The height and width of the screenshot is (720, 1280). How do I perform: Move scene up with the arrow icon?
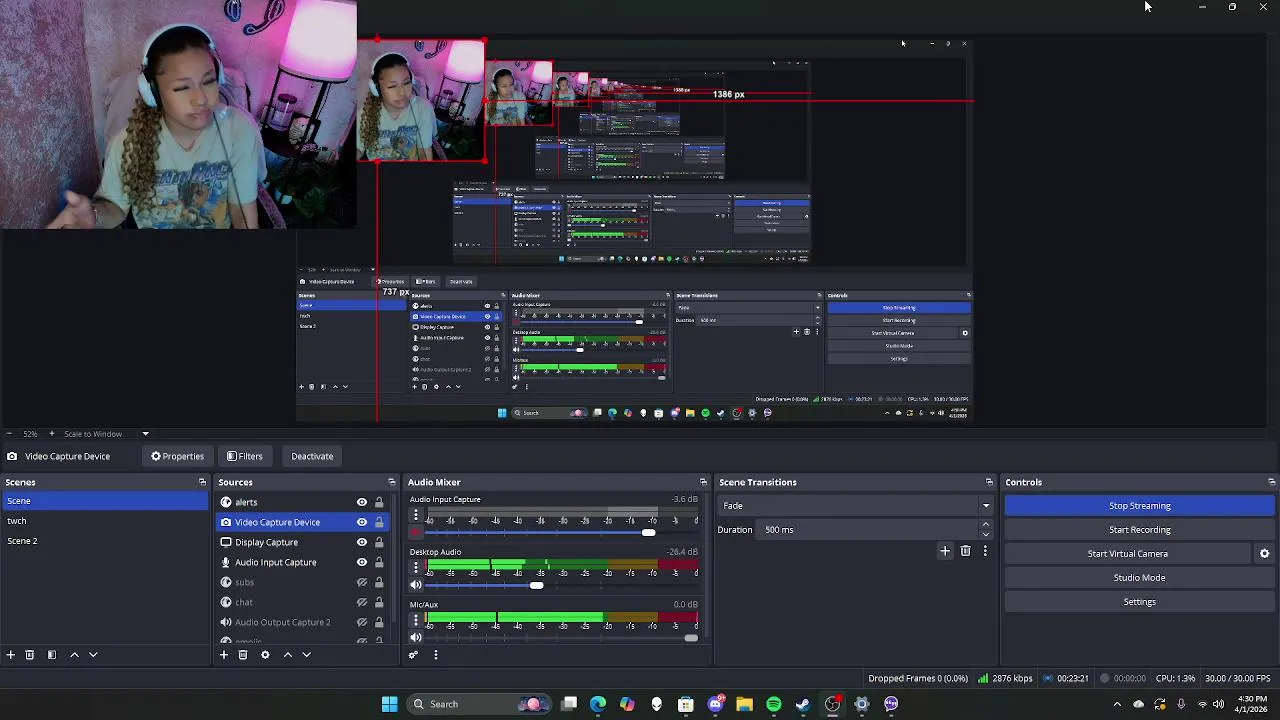(x=74, y=655)
